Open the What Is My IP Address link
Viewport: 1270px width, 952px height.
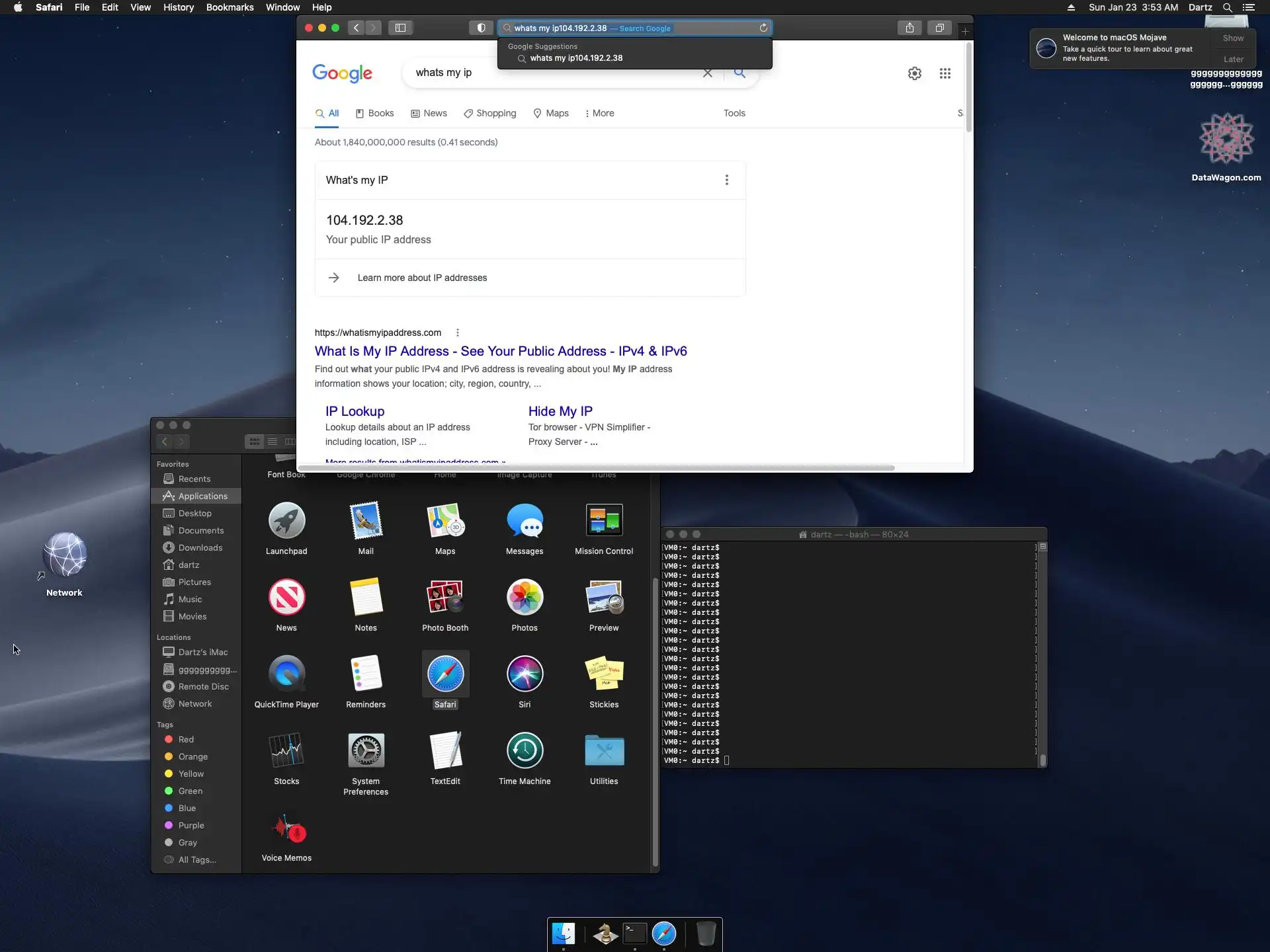click(x=500, y=351)
